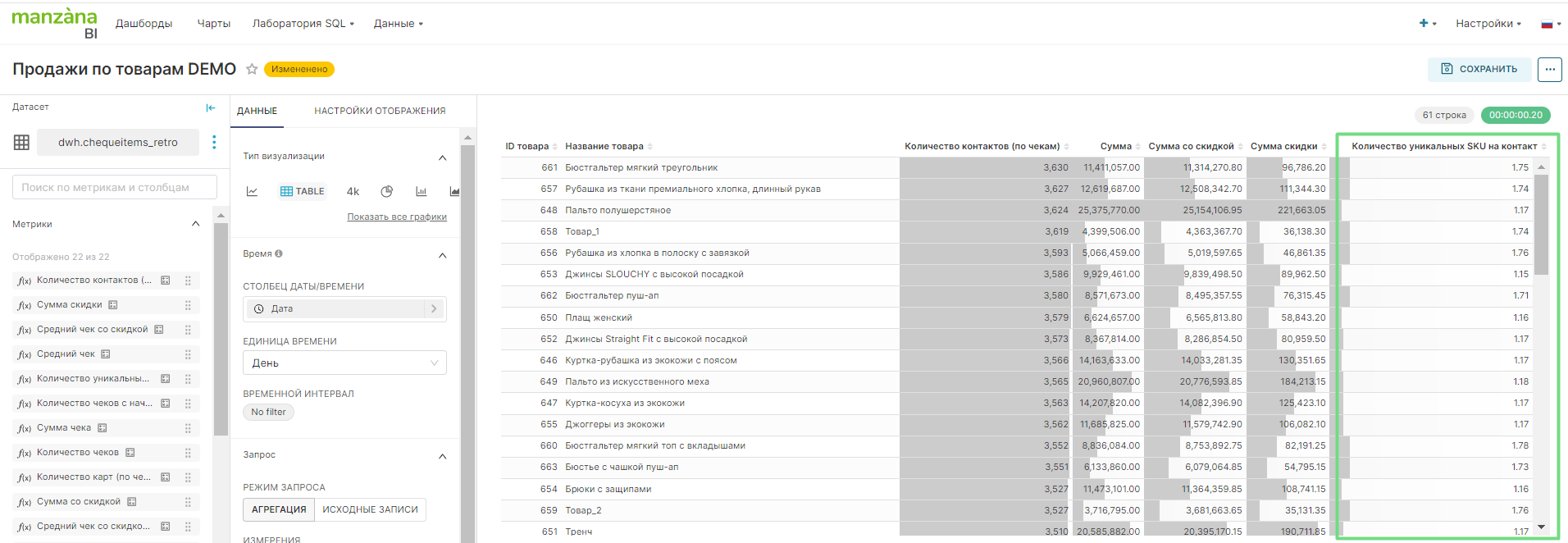Open dataset options three-dot menu
Image resolution: width=1568 pixels, height=543 pixels.
214,142
